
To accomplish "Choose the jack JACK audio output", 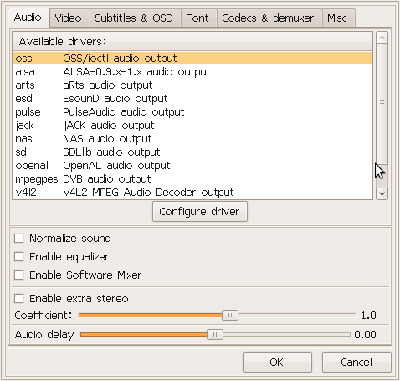I will click(x=193, y=125).
